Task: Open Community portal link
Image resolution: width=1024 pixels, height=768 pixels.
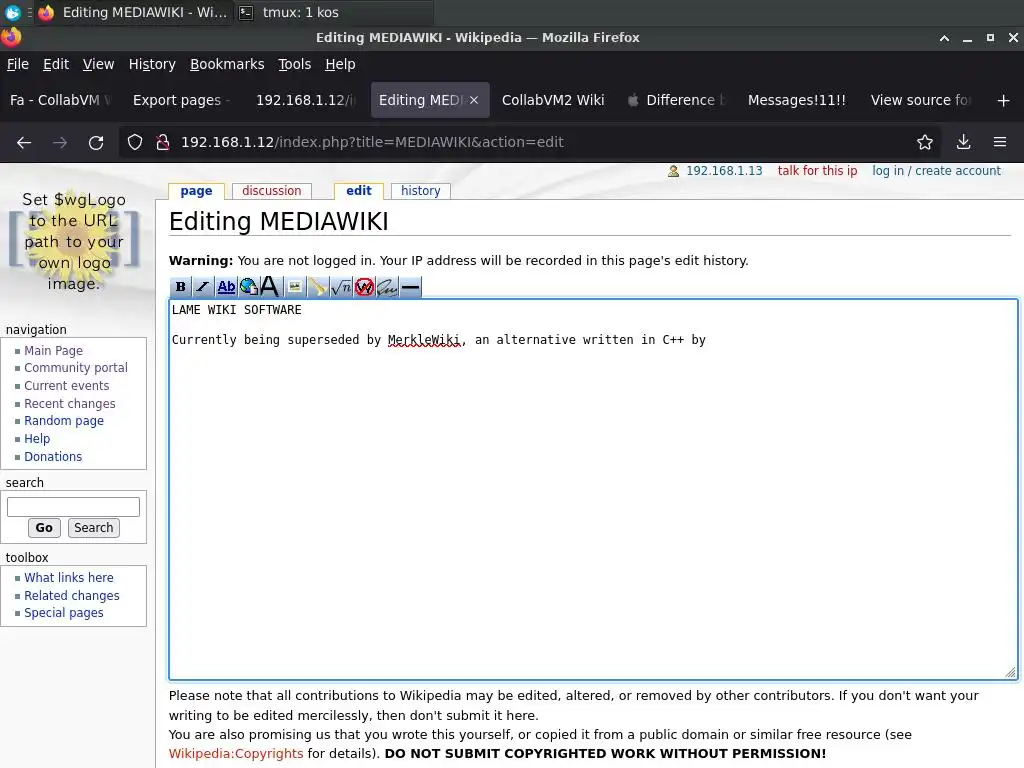Action: click(x=76, y=368)
